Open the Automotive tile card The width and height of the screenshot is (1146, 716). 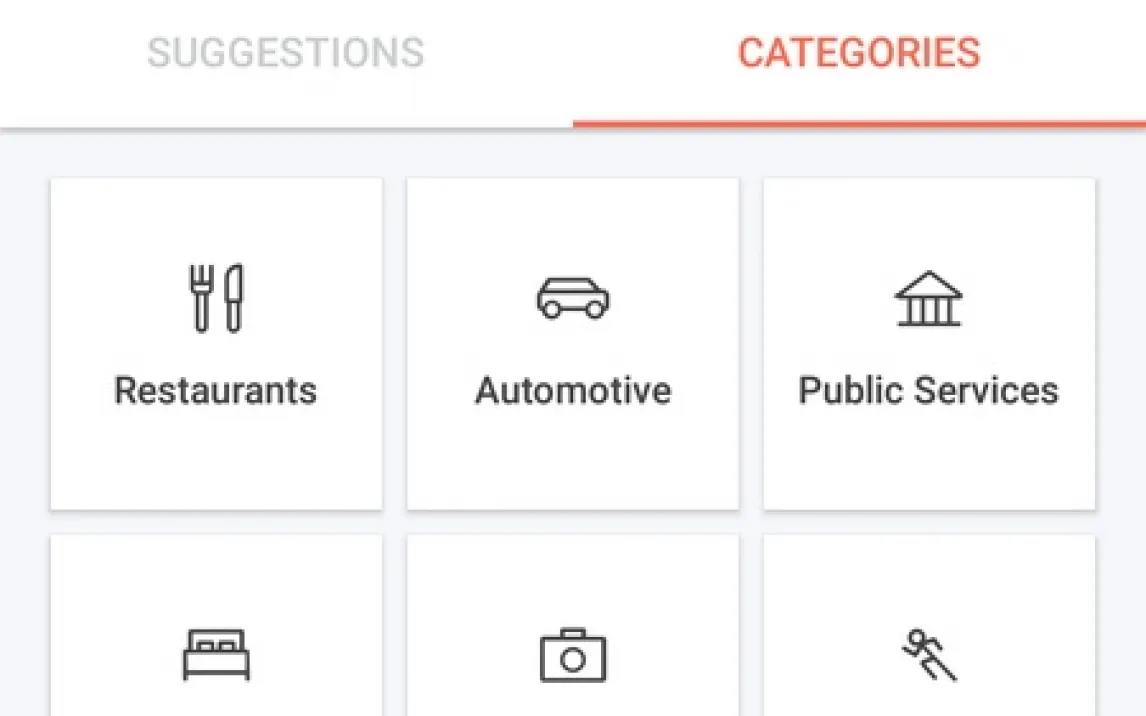click(x=573, y=450)
